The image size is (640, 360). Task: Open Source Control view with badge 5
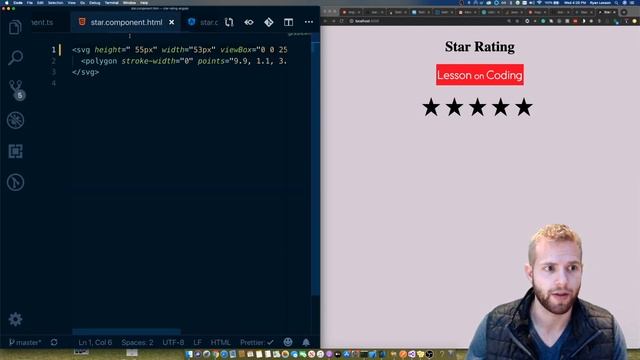tap(16, 89)
